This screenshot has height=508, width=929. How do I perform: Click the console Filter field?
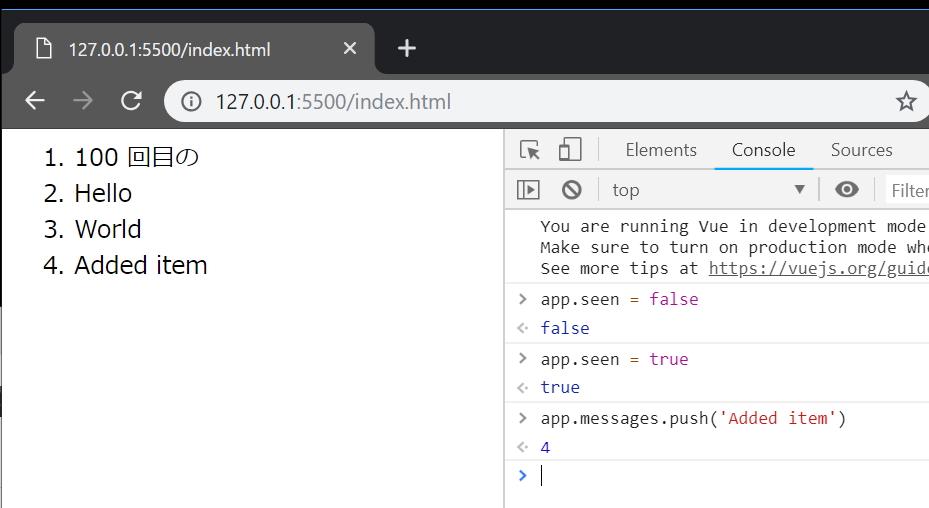[908, 190]
